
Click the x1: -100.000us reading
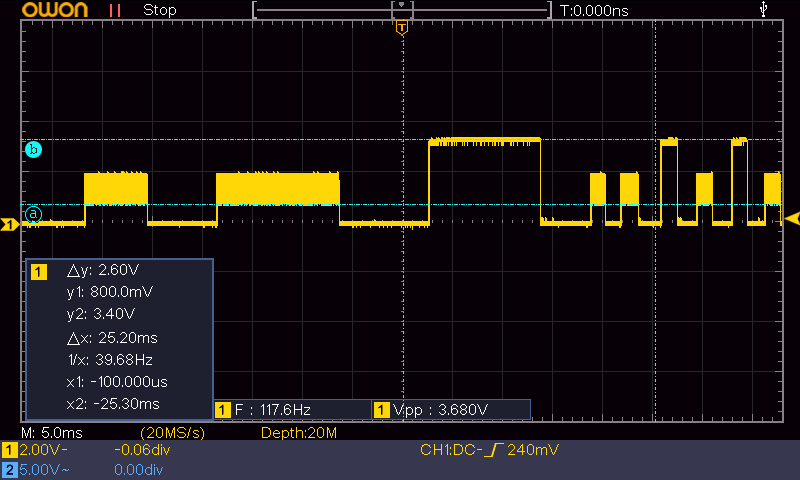[x=117, y=382]
